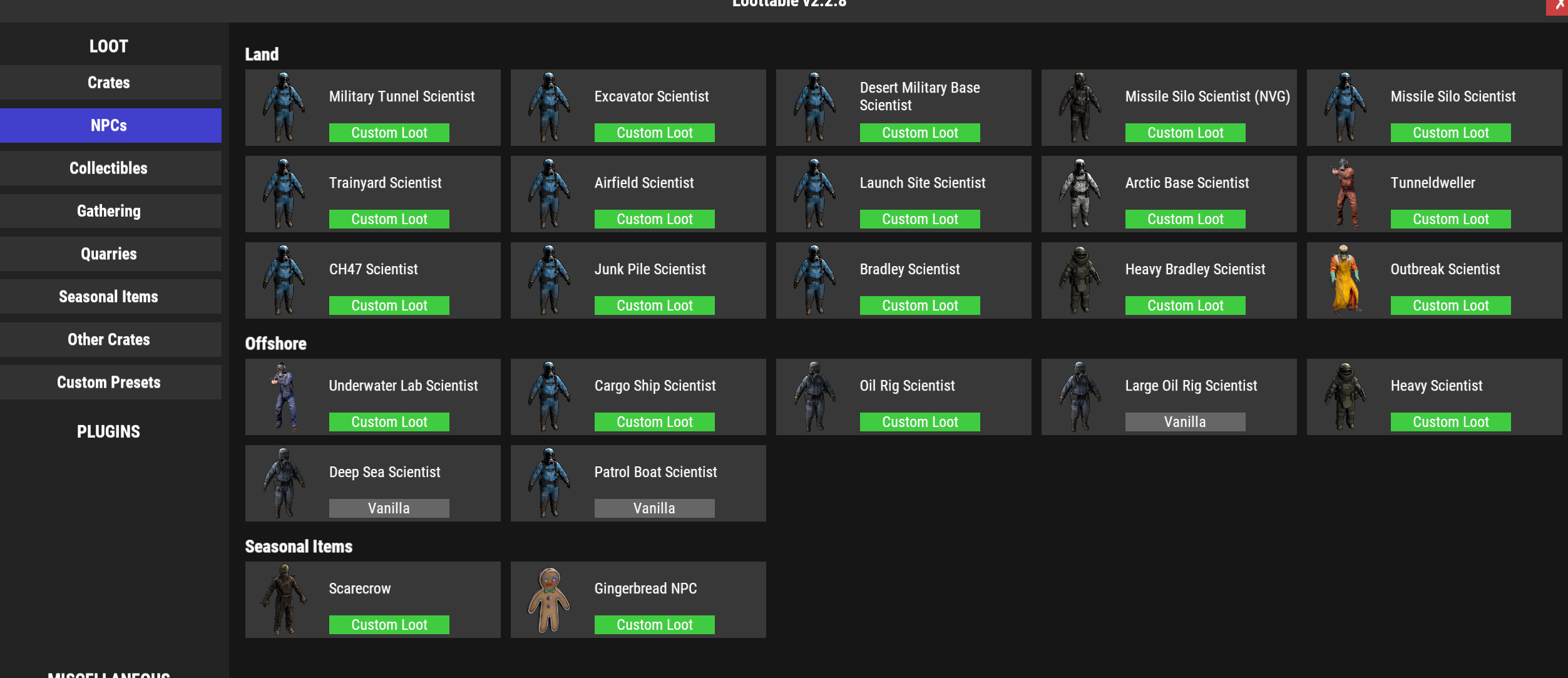Click the Outbreak Scientist character icon

(1346, 280)
